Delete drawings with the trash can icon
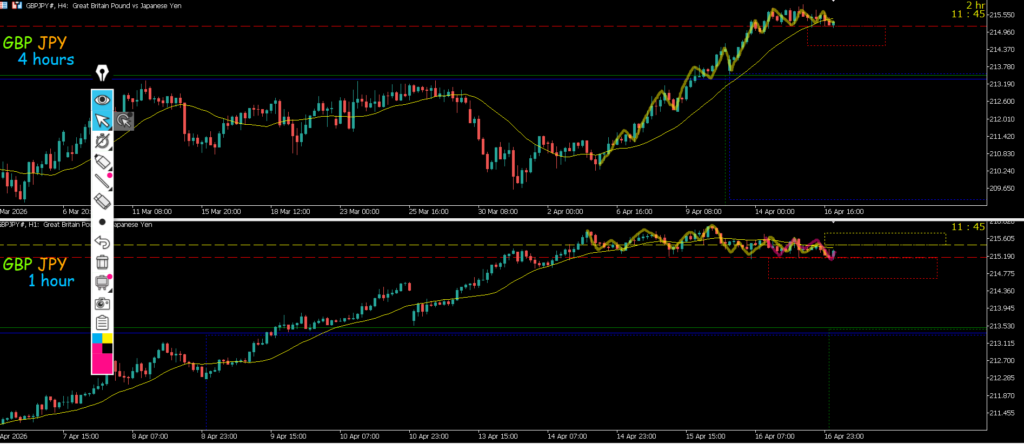 point(102,262)
